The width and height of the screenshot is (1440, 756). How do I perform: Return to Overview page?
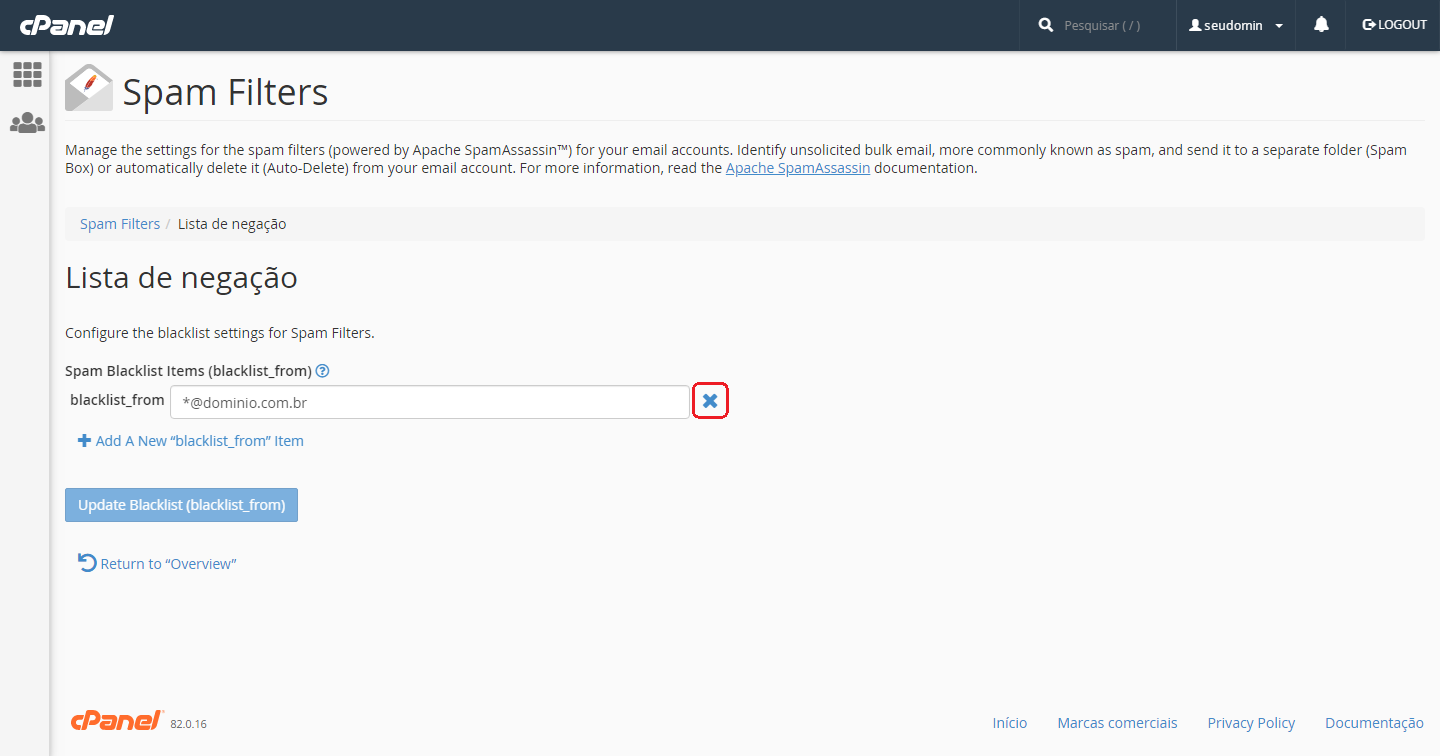(x=157, y=564)
